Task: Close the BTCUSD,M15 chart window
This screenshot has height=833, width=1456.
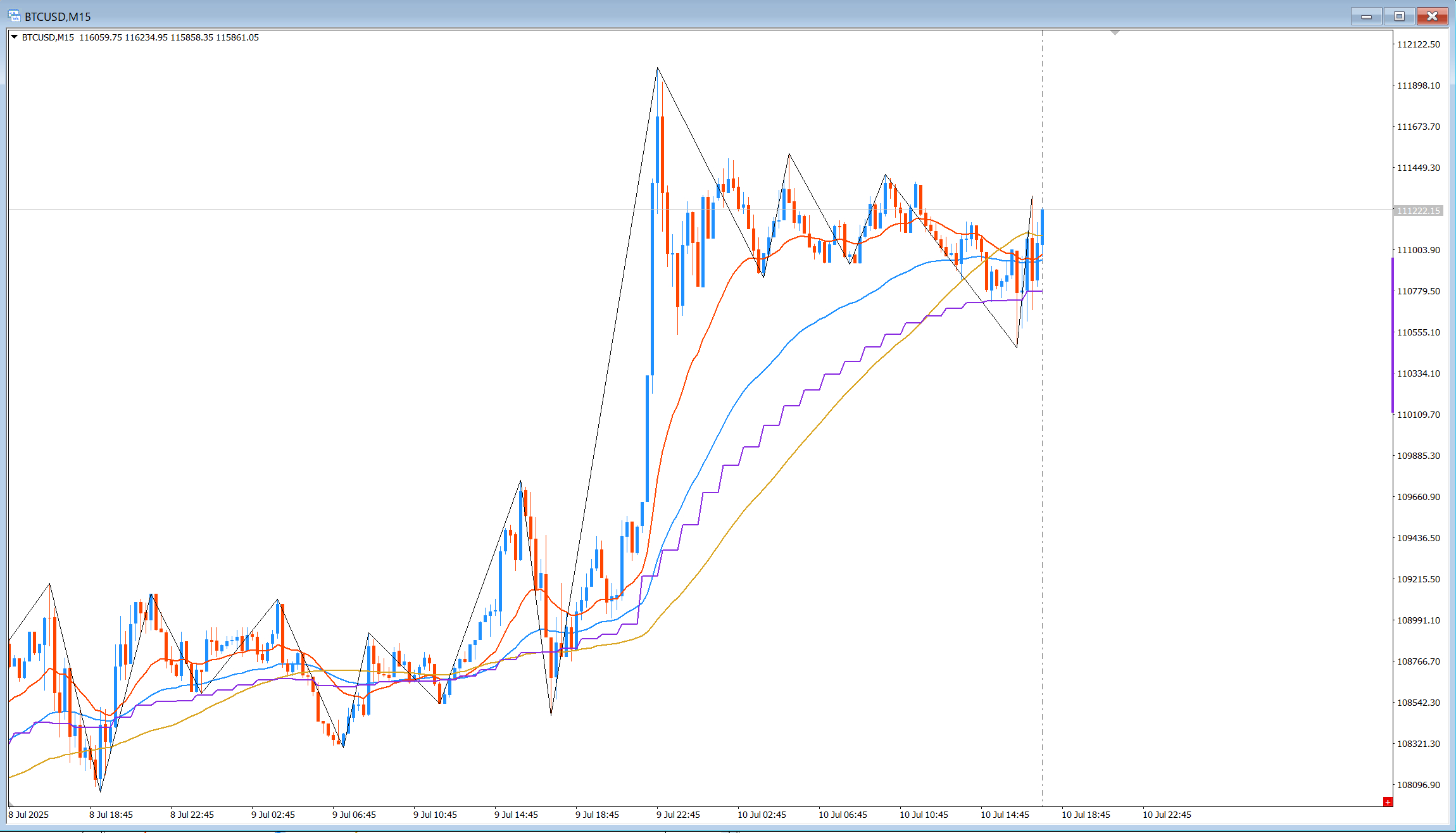Action: [x=1432, y=16]
